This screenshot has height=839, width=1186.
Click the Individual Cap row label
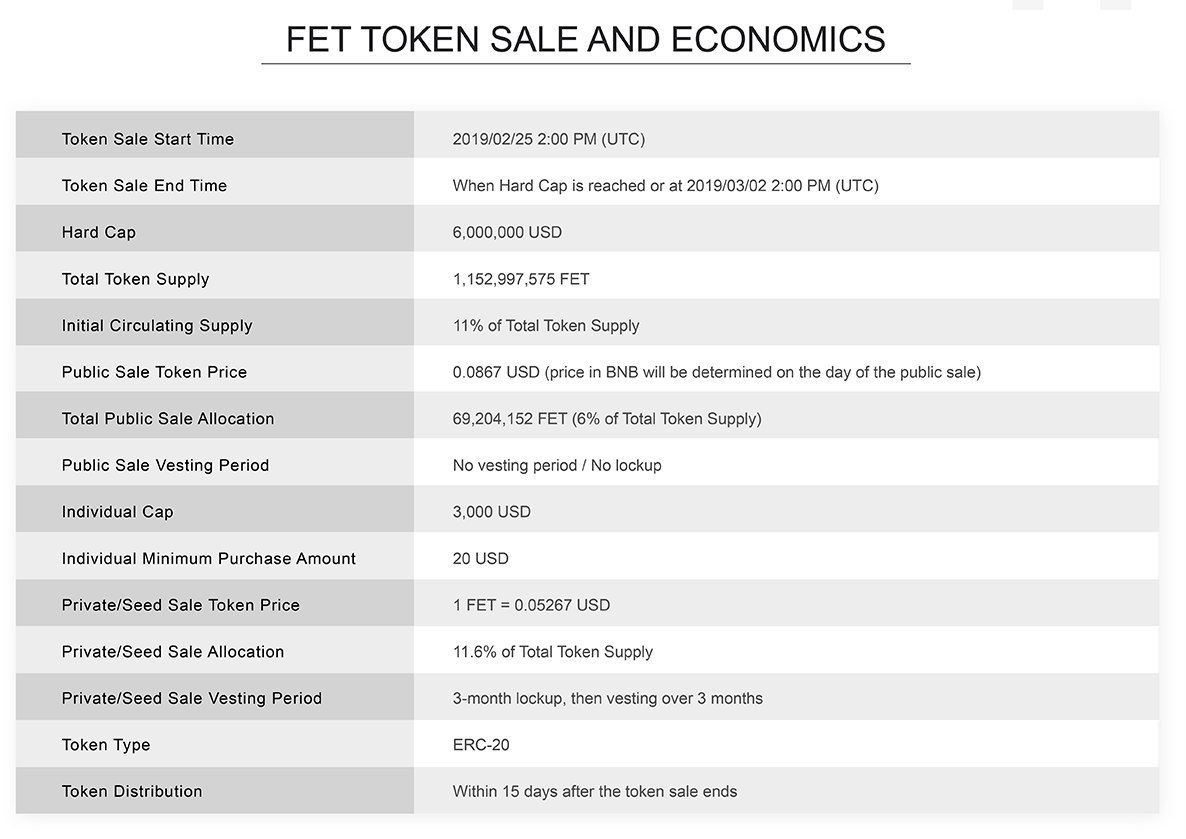(x=117, y=512)
